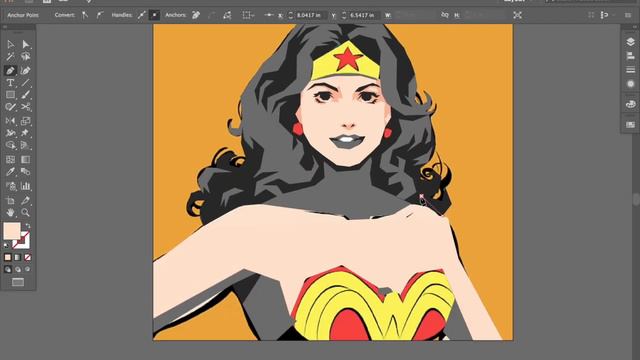
Task: Convert anchor points to smooth
Action: click(x=100, y=15)
